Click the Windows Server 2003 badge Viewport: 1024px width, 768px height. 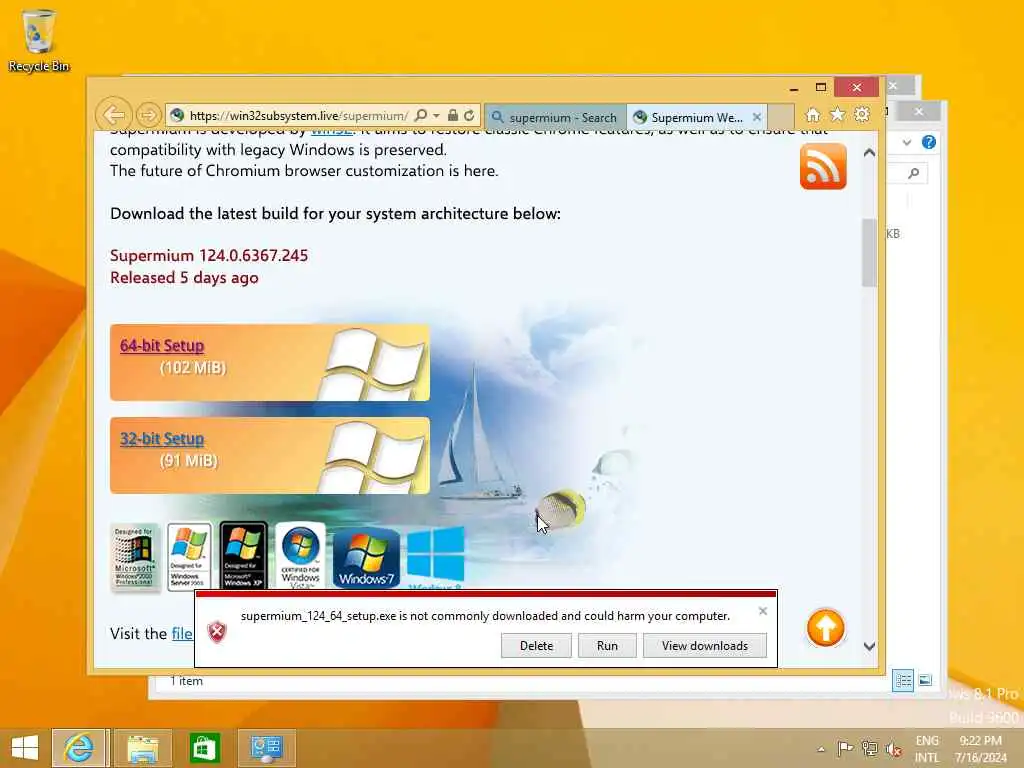pos(189,557)
